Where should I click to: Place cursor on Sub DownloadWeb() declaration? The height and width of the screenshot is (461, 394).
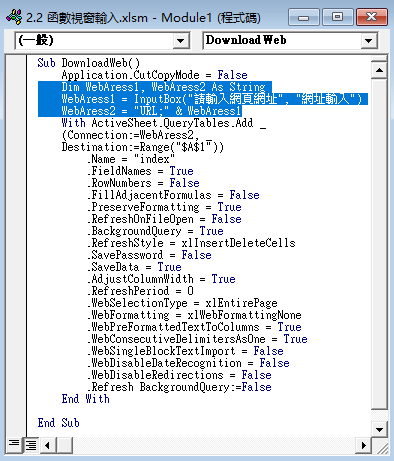pos(88,63)
